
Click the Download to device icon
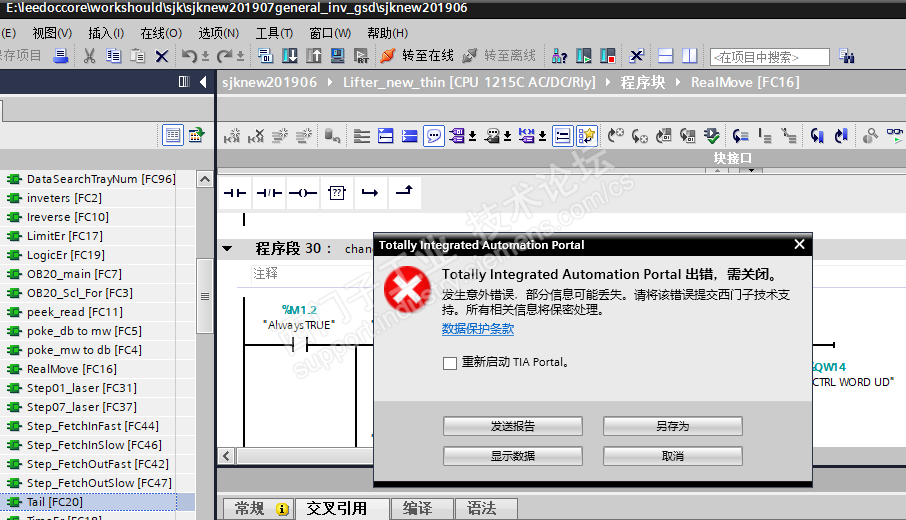[x=289, y=56]
